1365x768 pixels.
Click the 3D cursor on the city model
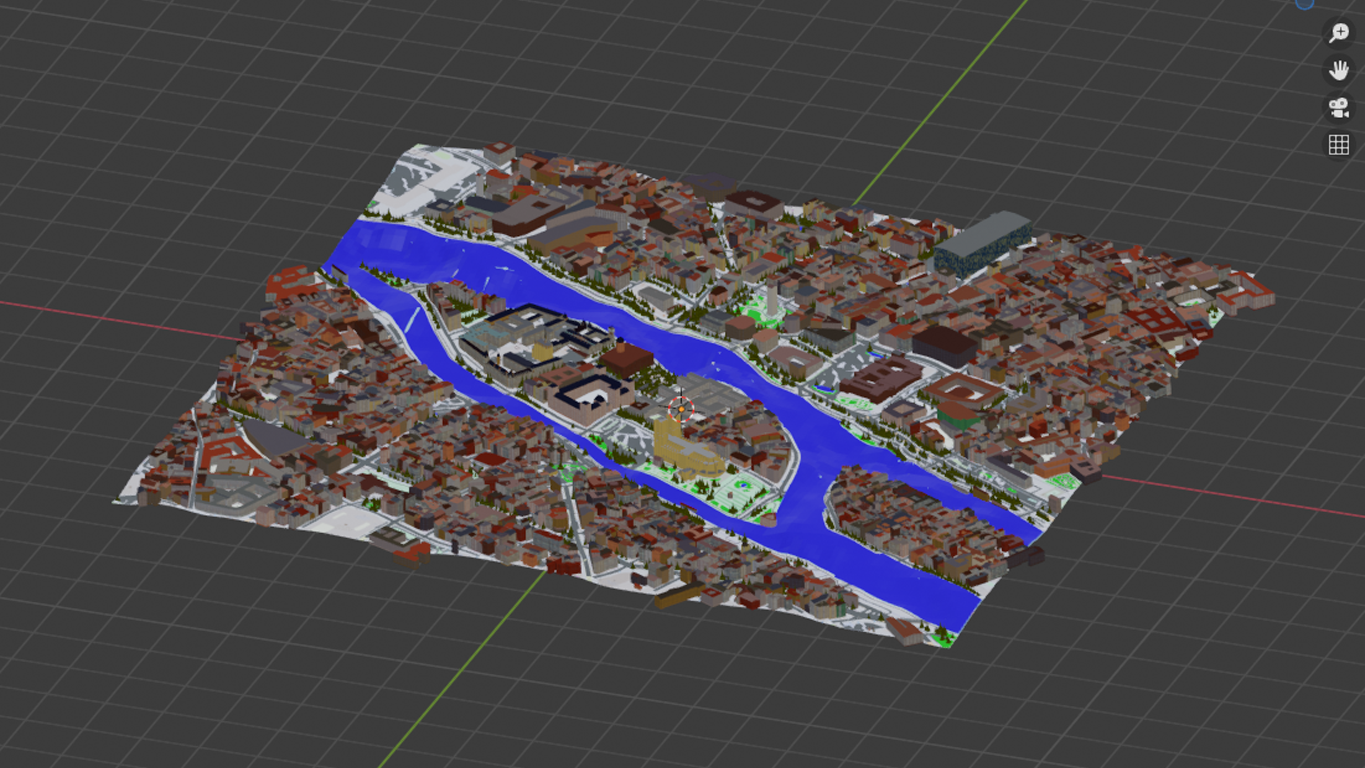[682, 408]
